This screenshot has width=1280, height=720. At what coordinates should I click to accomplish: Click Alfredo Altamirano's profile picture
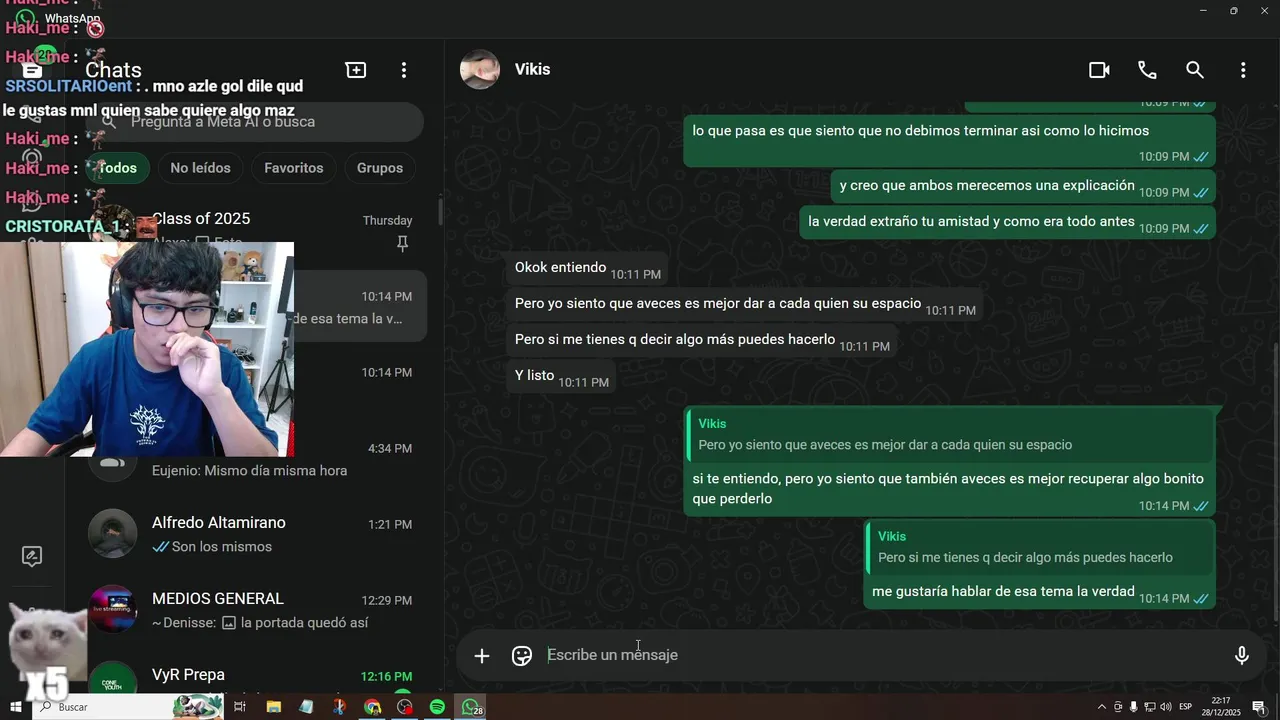(112, 534)
